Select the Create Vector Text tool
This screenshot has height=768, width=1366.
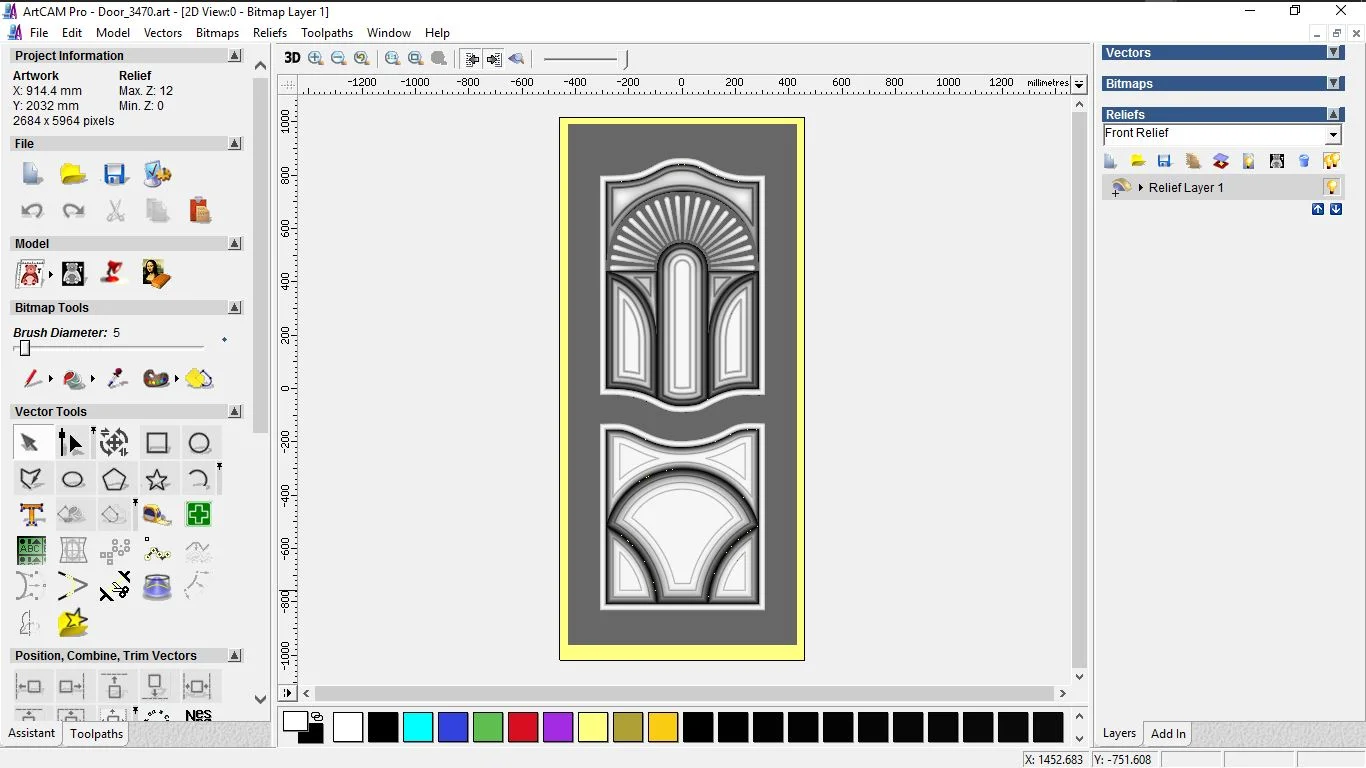[x=32, y=515]
